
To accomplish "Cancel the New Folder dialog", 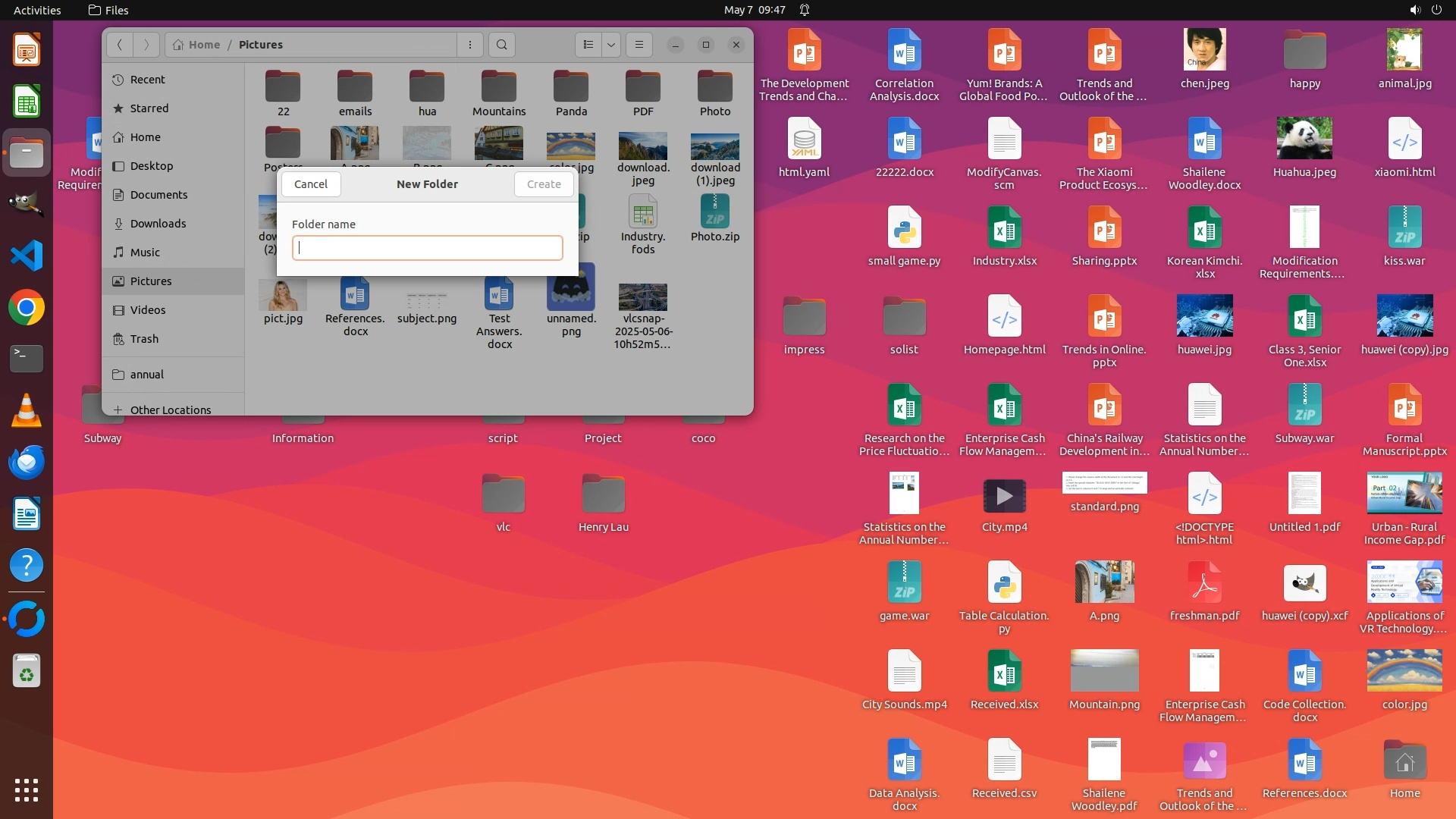I will 310,184.
